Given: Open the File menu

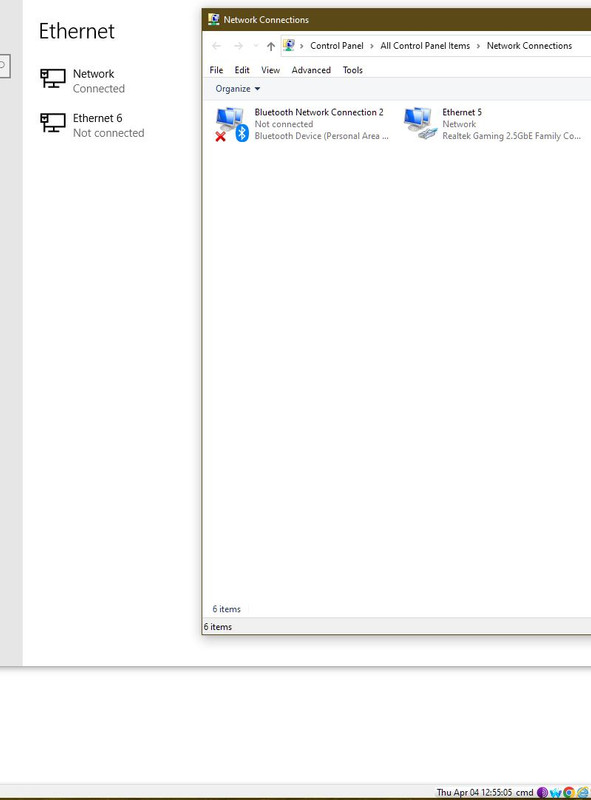Looking at the screenshot, I should click(x=216, y=70).
